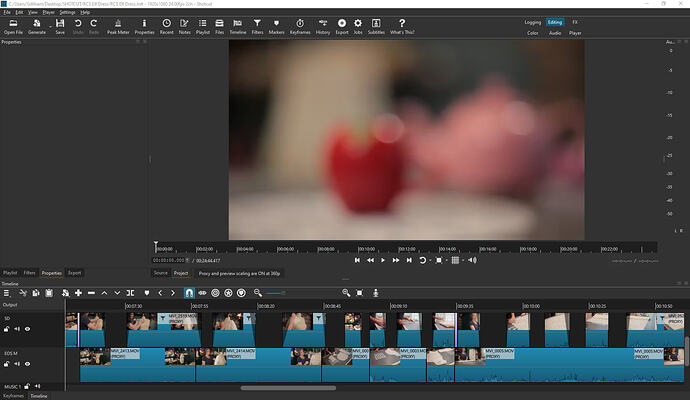This screenshot has height=400, width=690.
Task: Show the Playlist panel from the toolbar
Action: [202, 26]
